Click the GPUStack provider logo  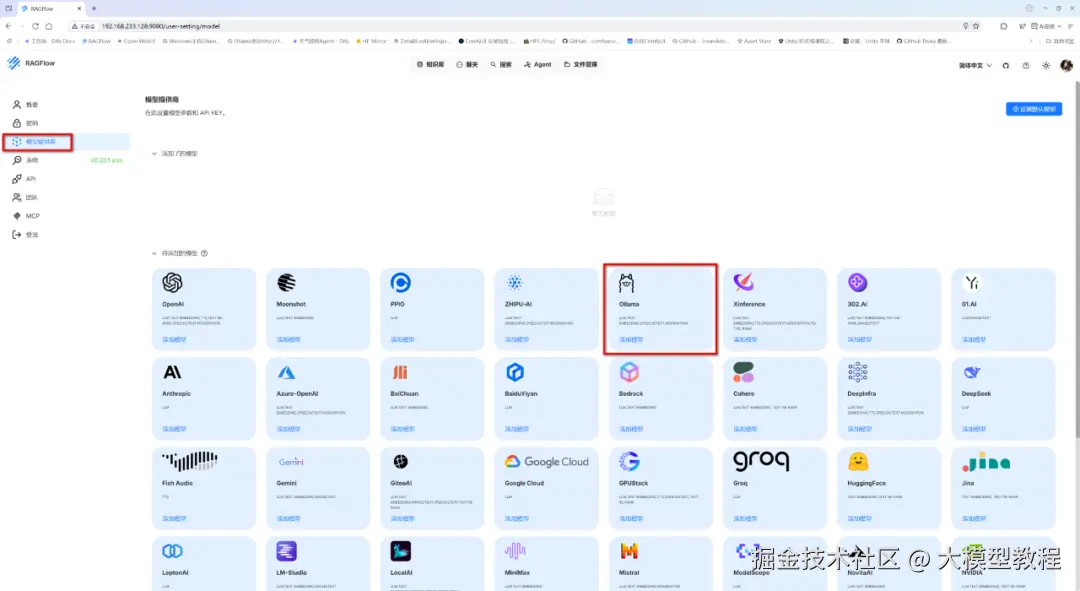point(629,462)
